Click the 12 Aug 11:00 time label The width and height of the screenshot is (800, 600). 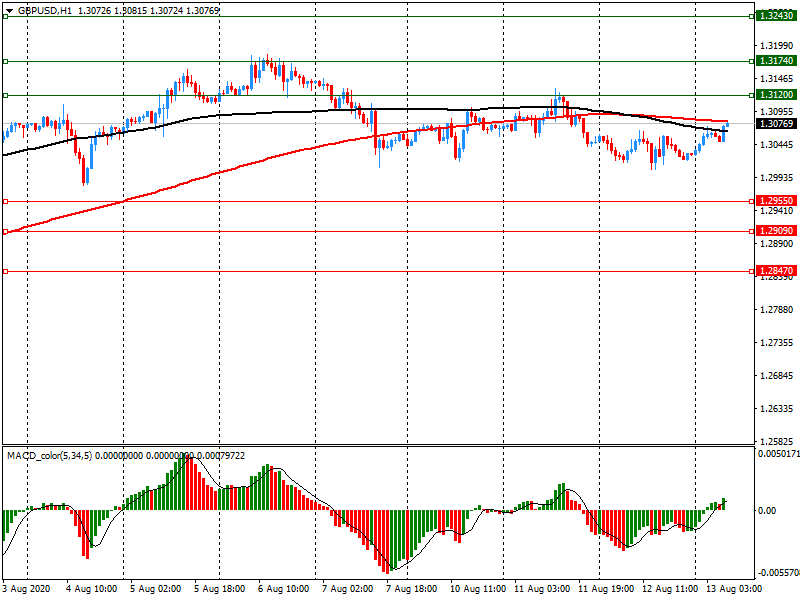670,589
